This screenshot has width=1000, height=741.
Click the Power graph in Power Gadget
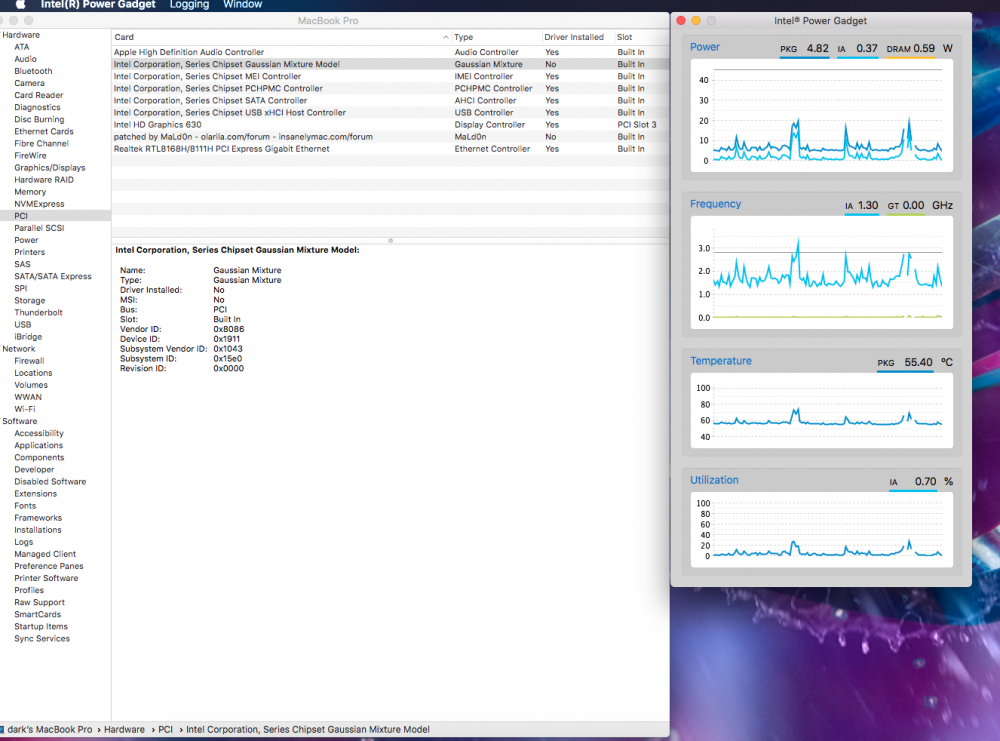[x=821, y=115]
